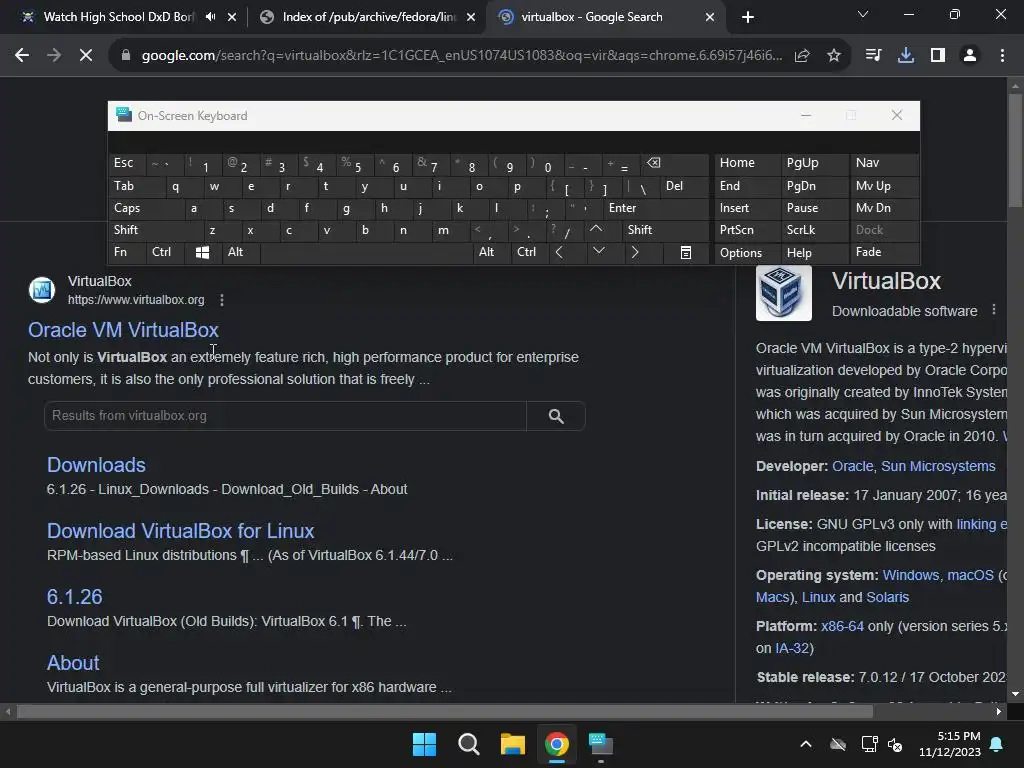This screenshot has width=1024, height=768.
Task: Click the horizontal page scrollbar
Action: [x=444, y=711]
